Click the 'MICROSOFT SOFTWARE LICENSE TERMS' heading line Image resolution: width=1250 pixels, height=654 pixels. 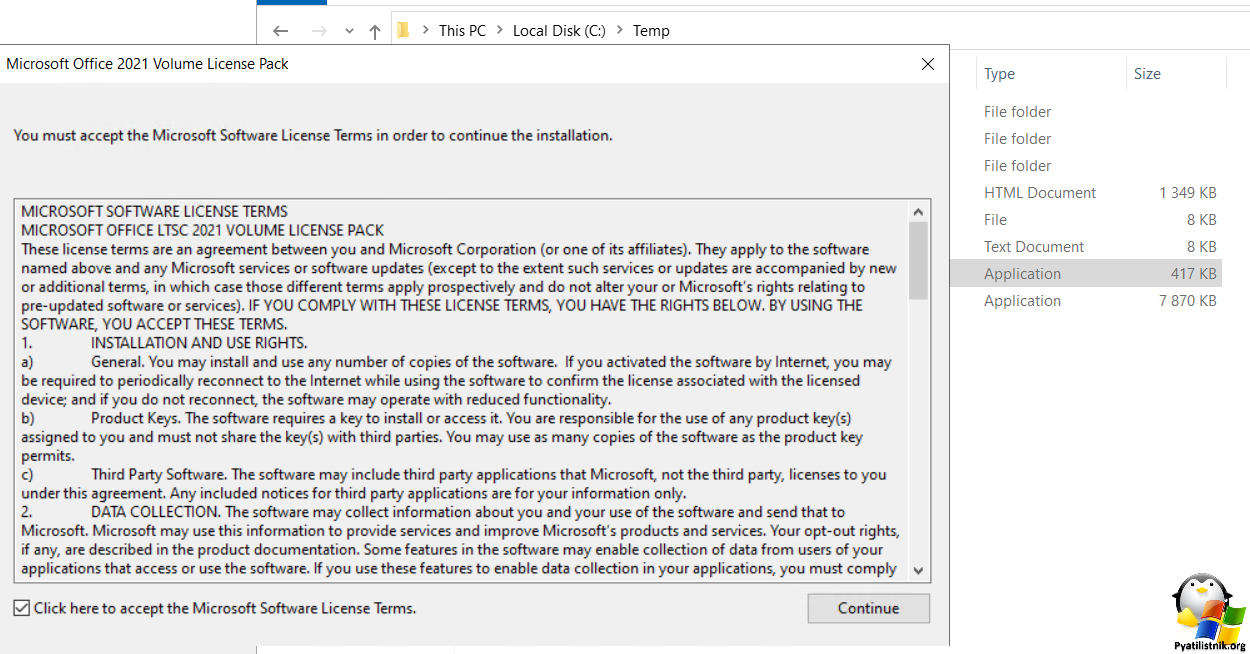point(154,212)
